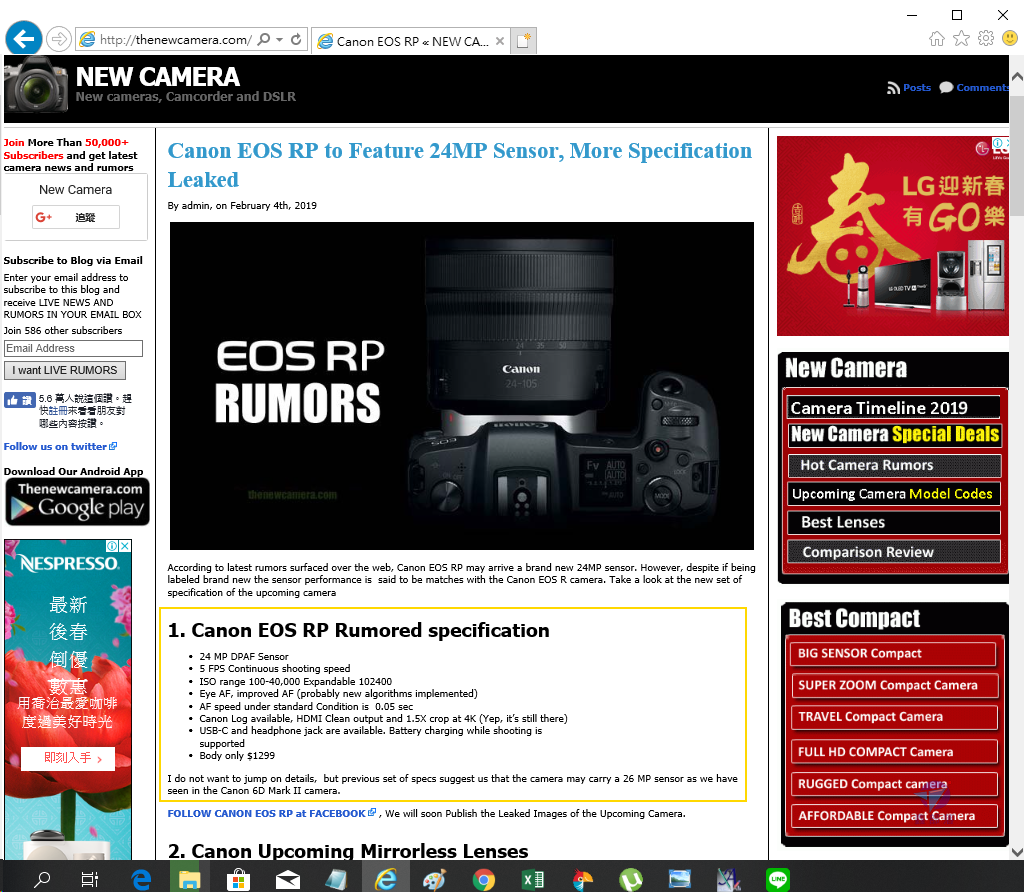The image size is (1024, 892).
Task: Launch Microsoft Edge from taskbar
Action: (140, 879)
